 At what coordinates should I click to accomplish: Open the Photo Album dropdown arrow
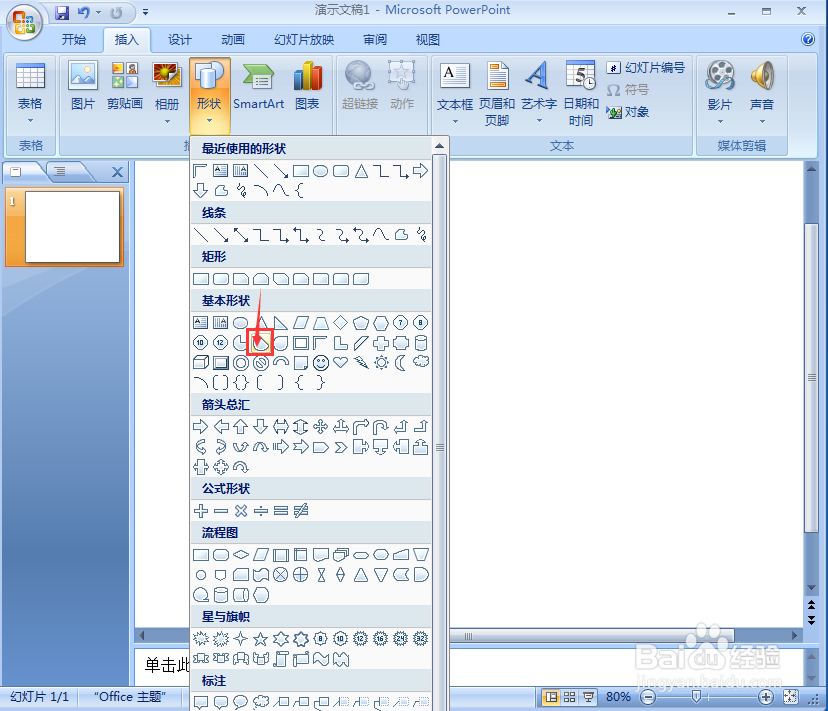167,121
